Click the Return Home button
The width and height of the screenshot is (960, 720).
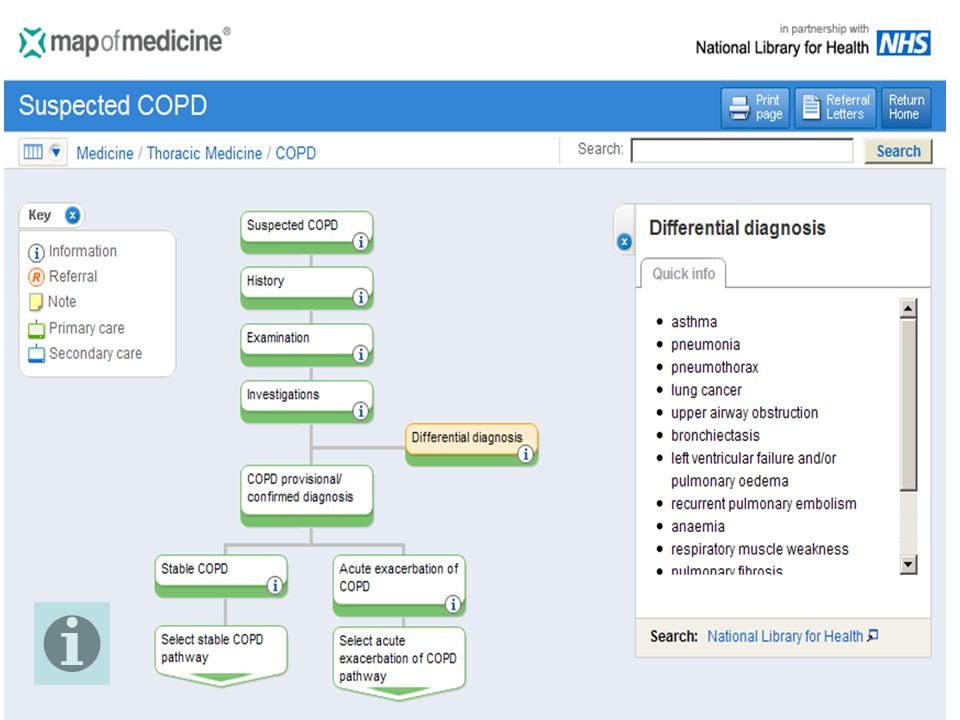tap(906, 108)
